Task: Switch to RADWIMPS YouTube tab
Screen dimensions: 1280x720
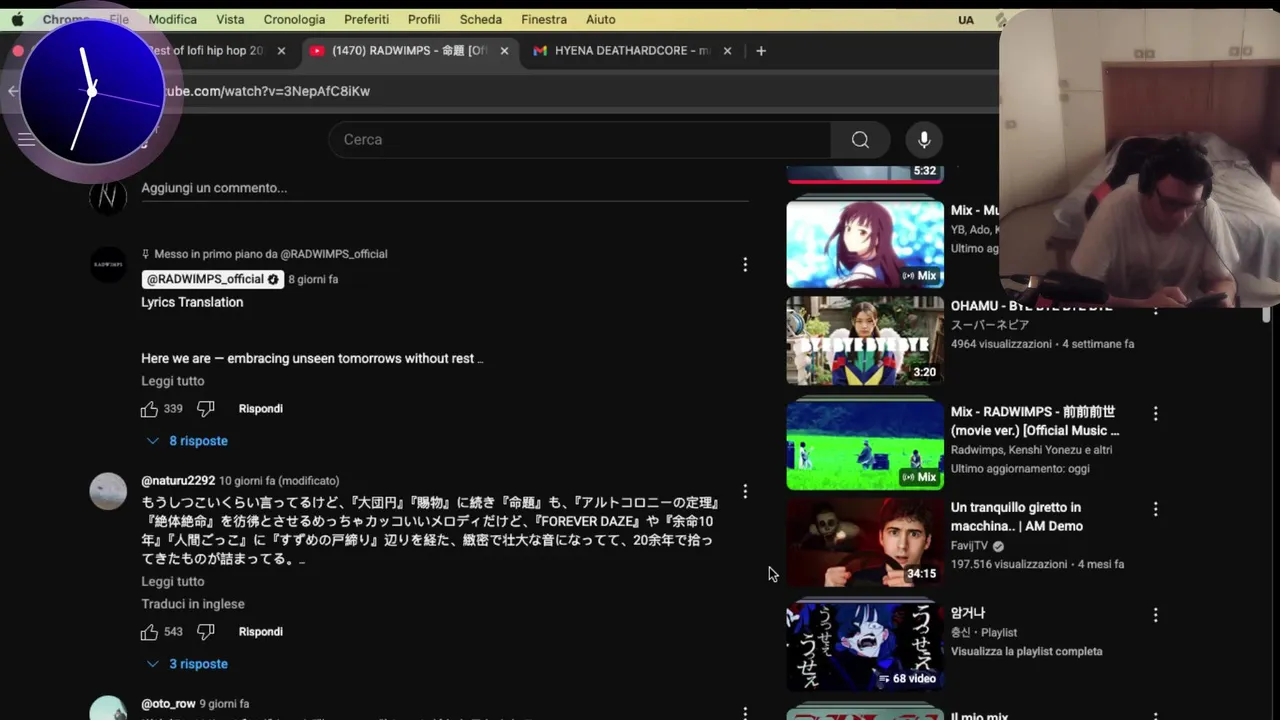Action: [x=409, y=51]
